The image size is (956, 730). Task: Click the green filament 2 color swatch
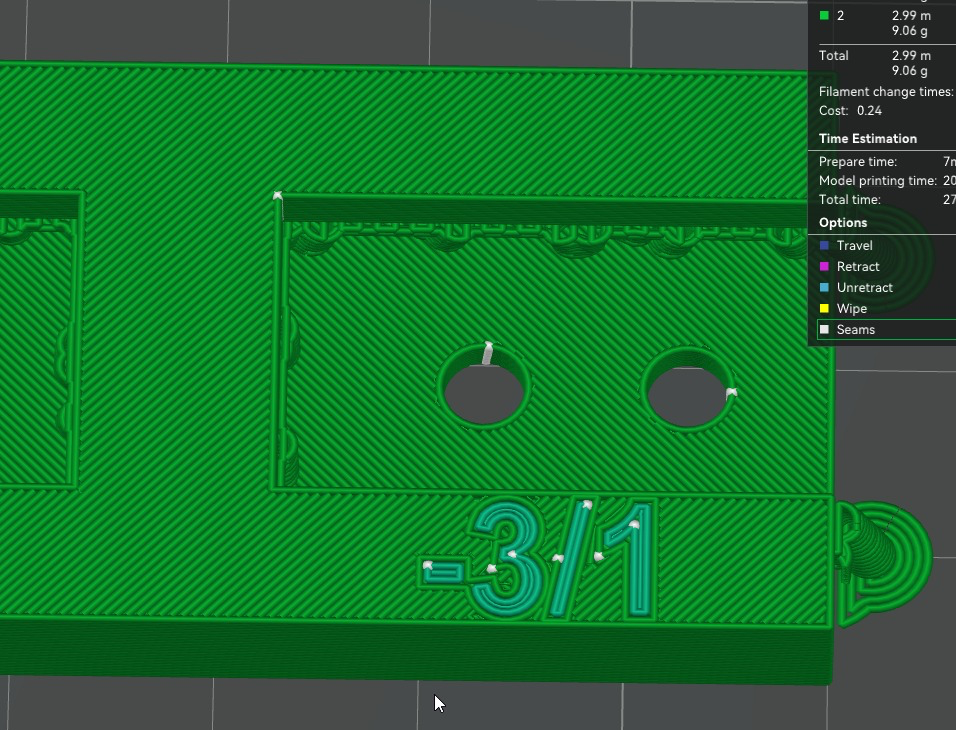point(824,15)
